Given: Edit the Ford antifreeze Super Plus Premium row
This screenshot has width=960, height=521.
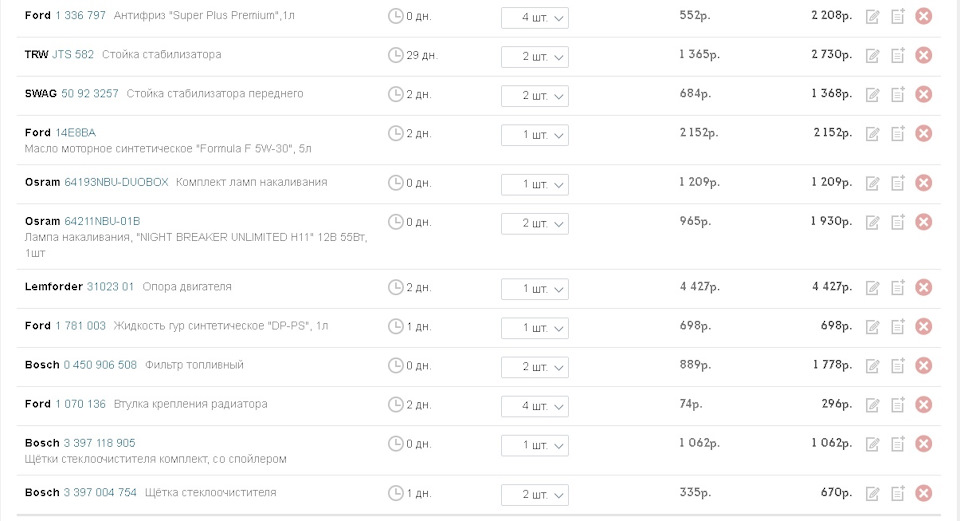Looking at the screenshot, I should point(872,16).
